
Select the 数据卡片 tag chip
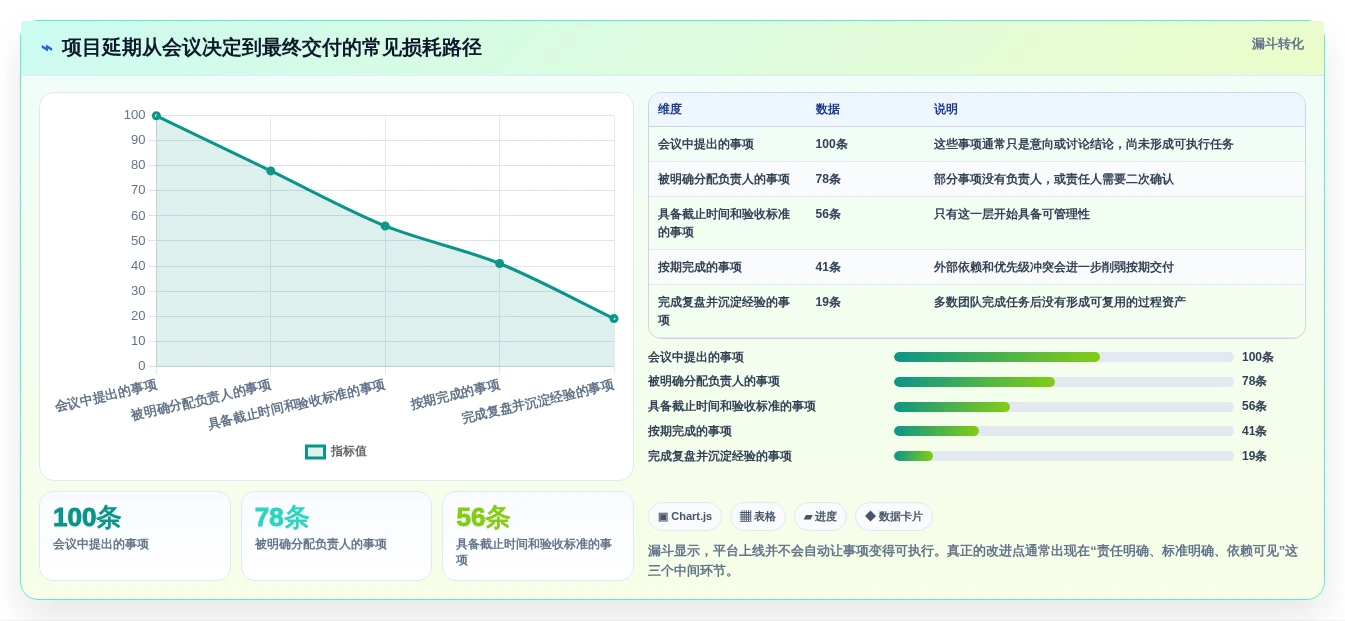(894, 517)
